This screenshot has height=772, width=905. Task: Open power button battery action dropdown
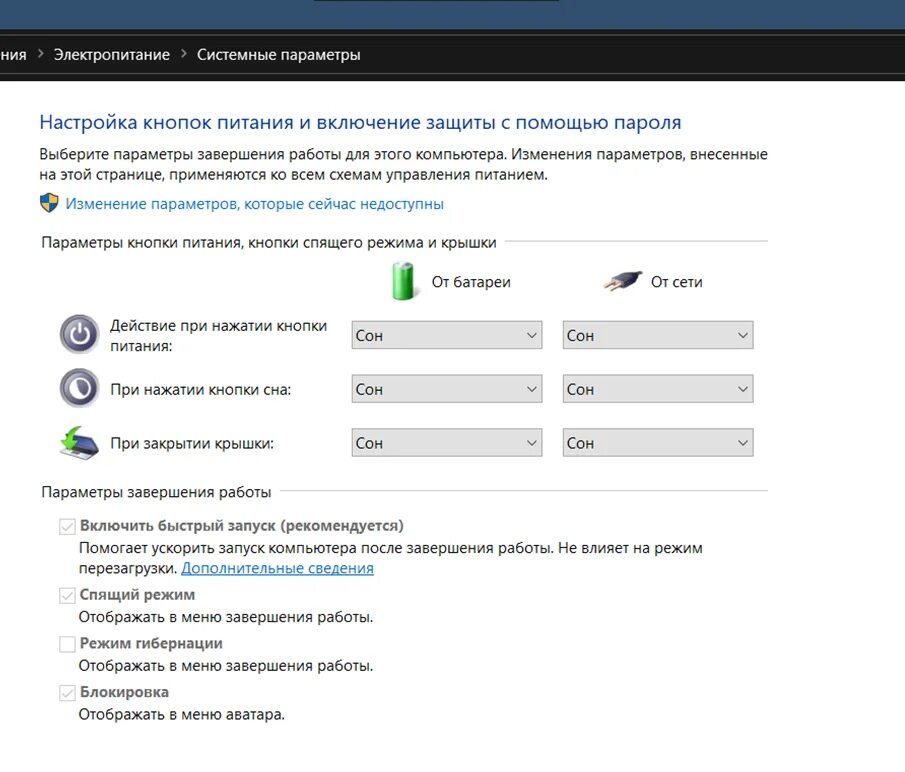point(446,336)
